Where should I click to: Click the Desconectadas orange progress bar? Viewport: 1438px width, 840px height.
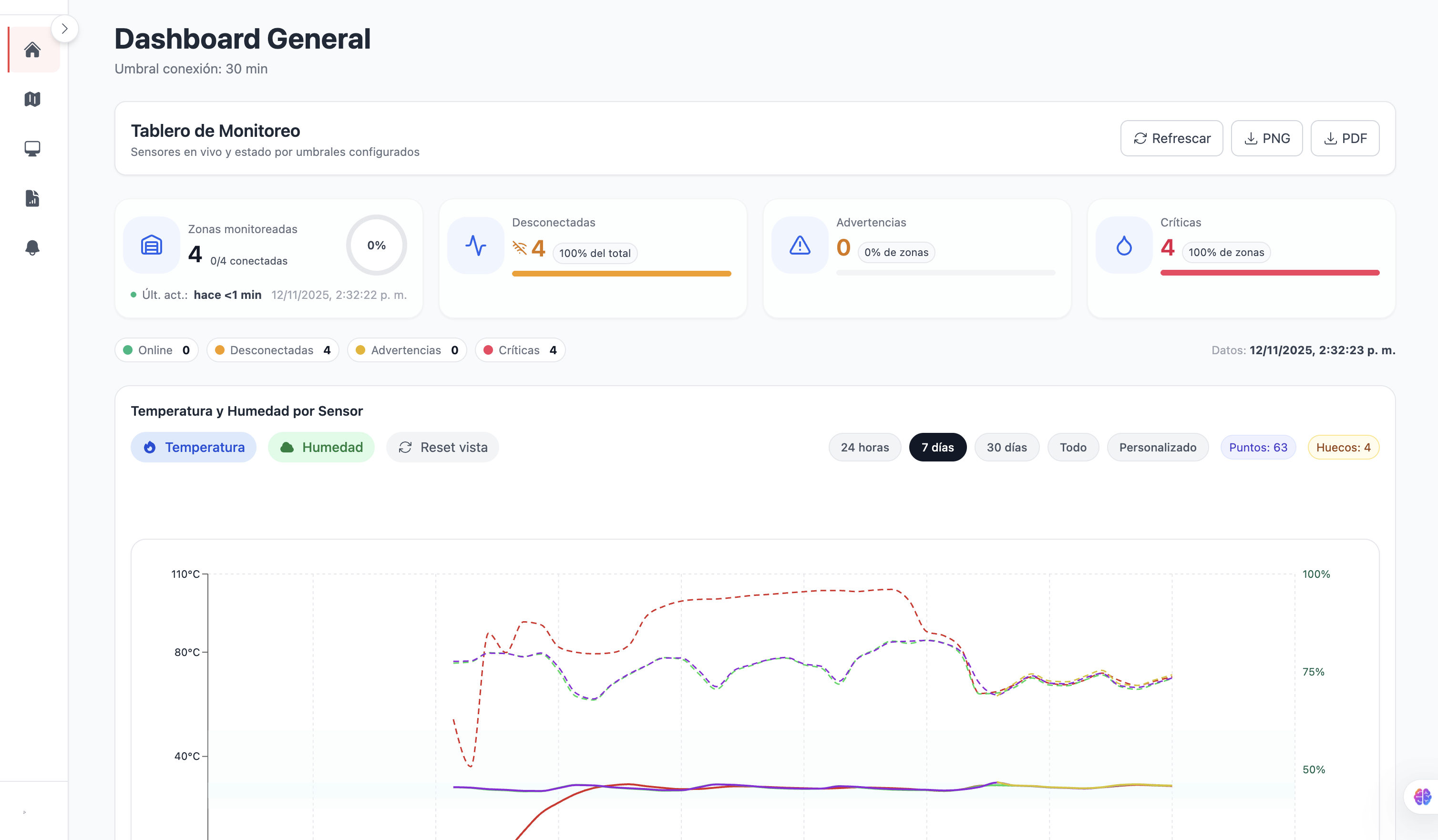pos(621,274)
